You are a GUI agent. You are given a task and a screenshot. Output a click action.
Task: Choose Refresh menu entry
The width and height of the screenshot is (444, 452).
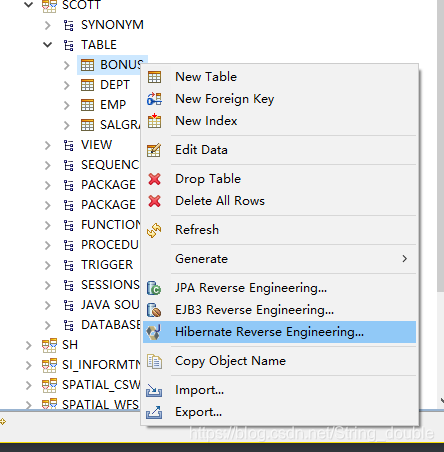pyautogui.click(x=279, y=230)
